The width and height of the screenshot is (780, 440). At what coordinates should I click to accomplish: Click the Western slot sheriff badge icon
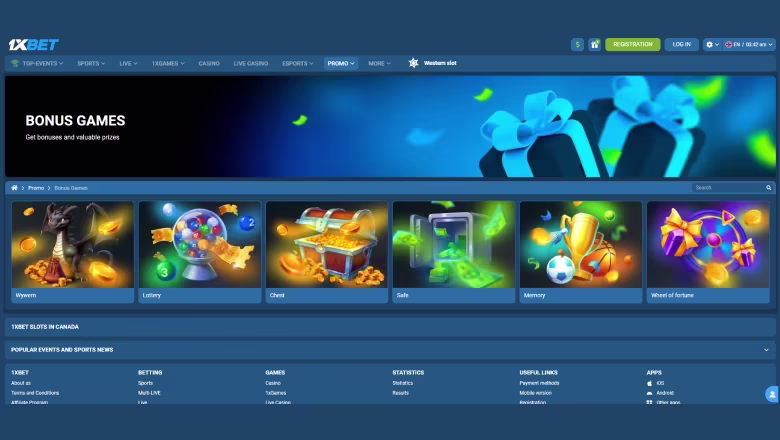413,63
